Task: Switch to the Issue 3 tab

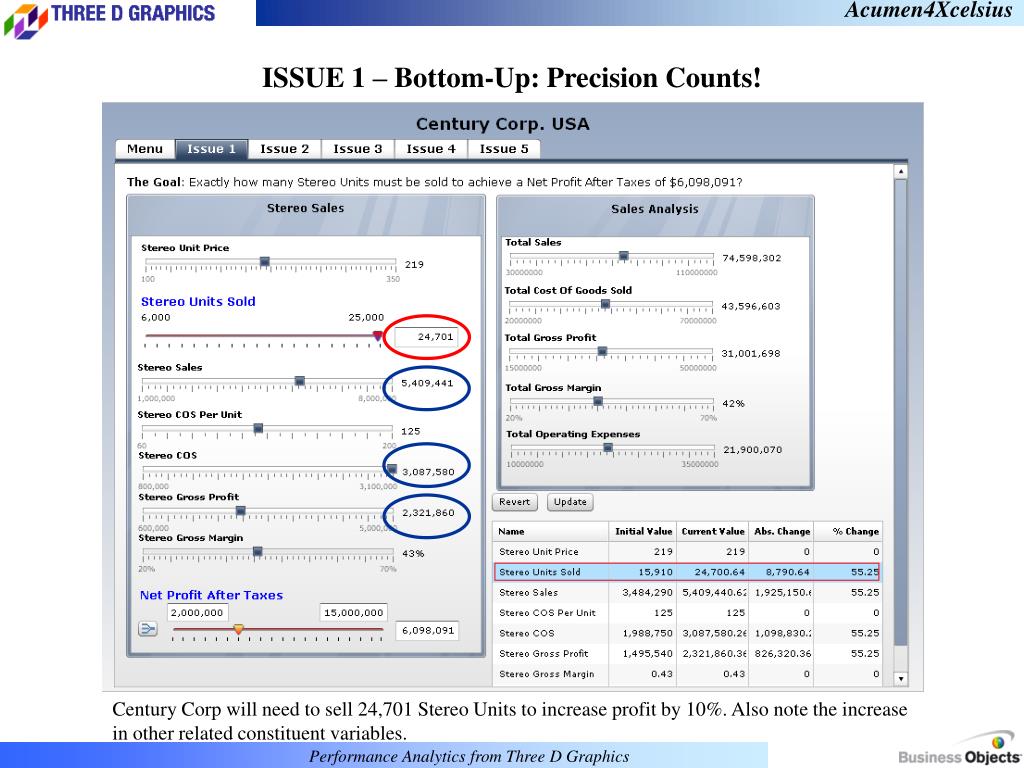Action: (357, 149)
